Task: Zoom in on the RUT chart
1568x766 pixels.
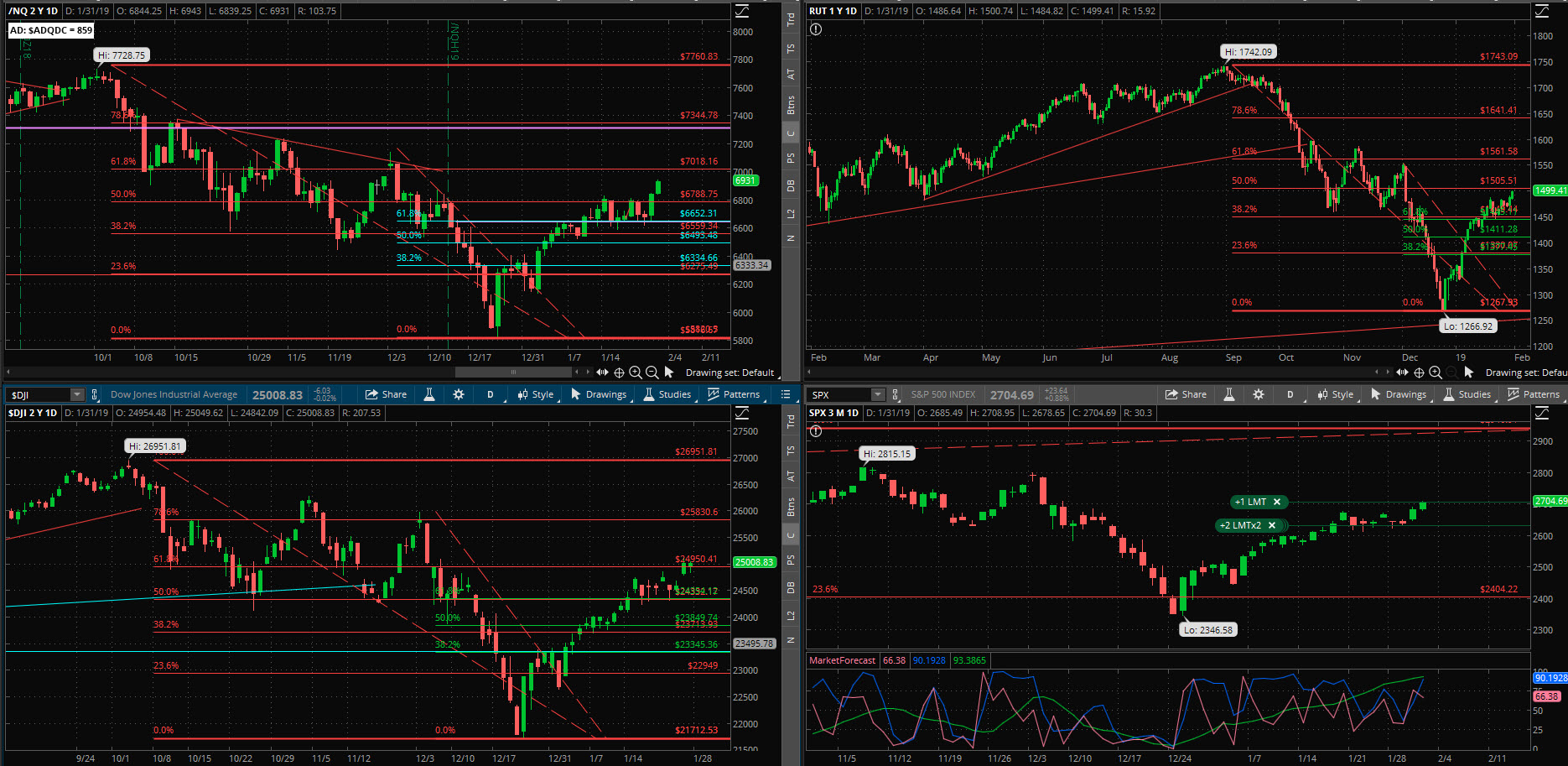Action: click(x=1436, y=373)
